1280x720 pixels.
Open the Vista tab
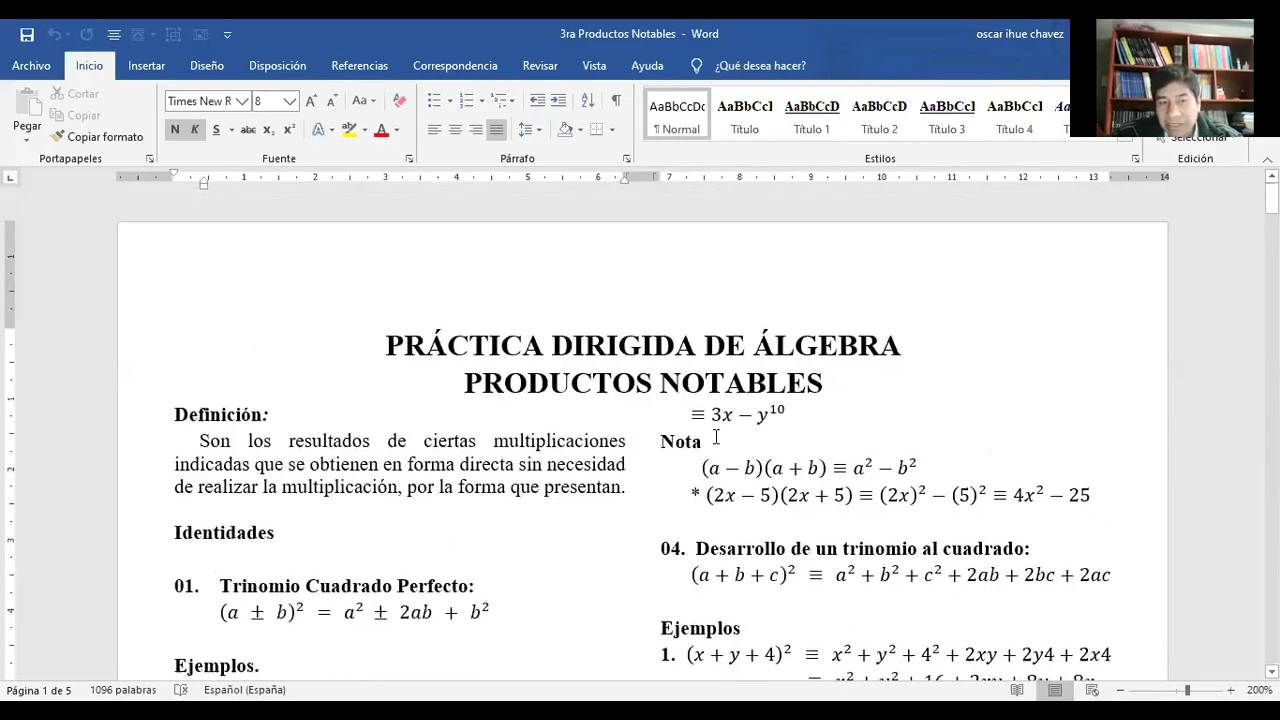tap(594, 66)
